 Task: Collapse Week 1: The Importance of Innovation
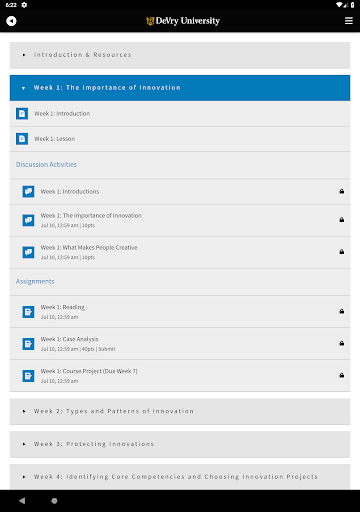pyautogui.click(x=180, y=88)
